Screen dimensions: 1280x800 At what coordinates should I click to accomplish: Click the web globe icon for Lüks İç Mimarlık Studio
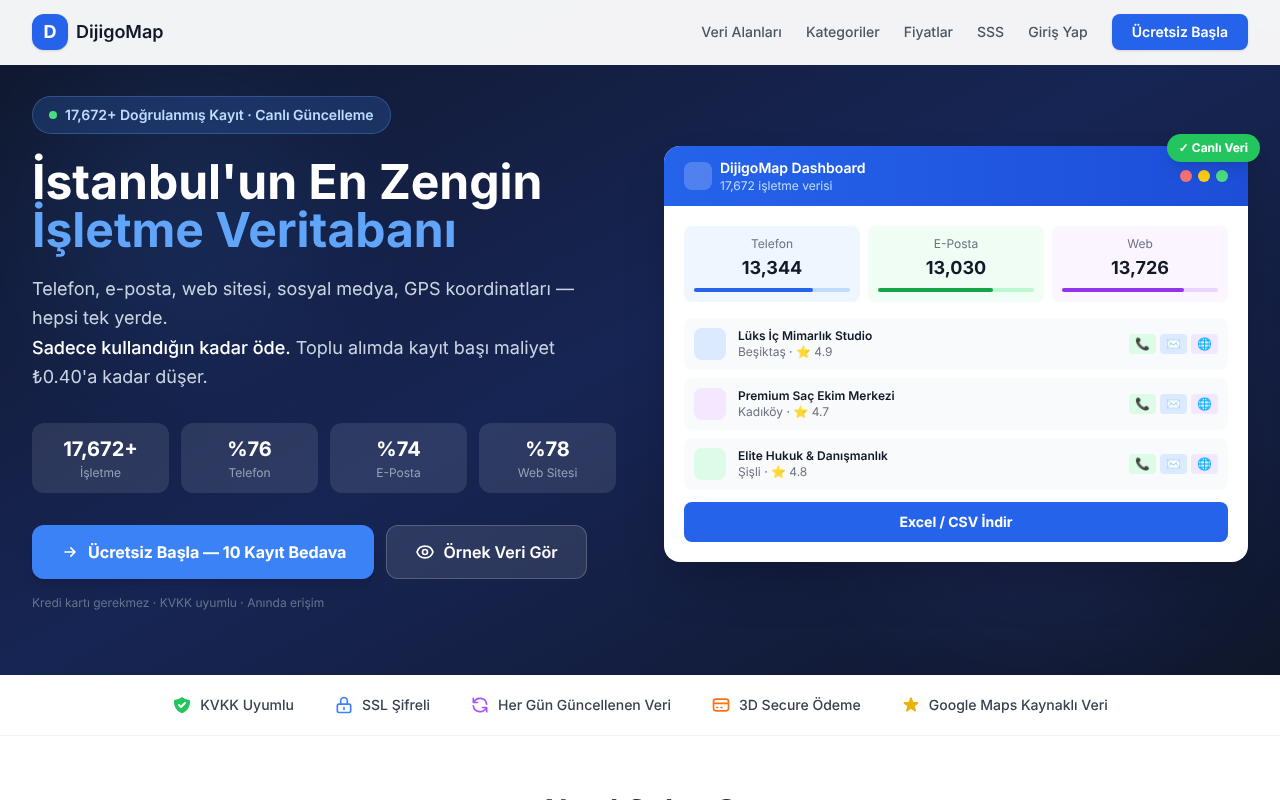coord(1204,344)
